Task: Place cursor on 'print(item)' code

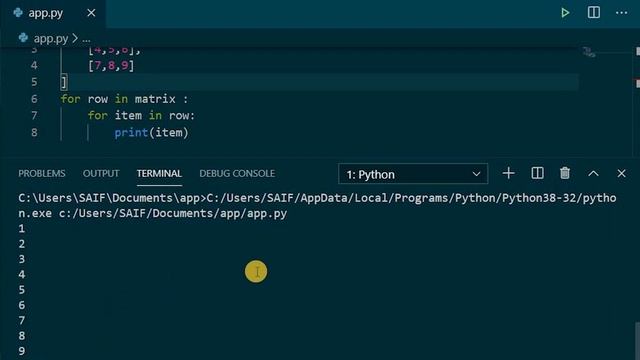Action: [151, 133]
